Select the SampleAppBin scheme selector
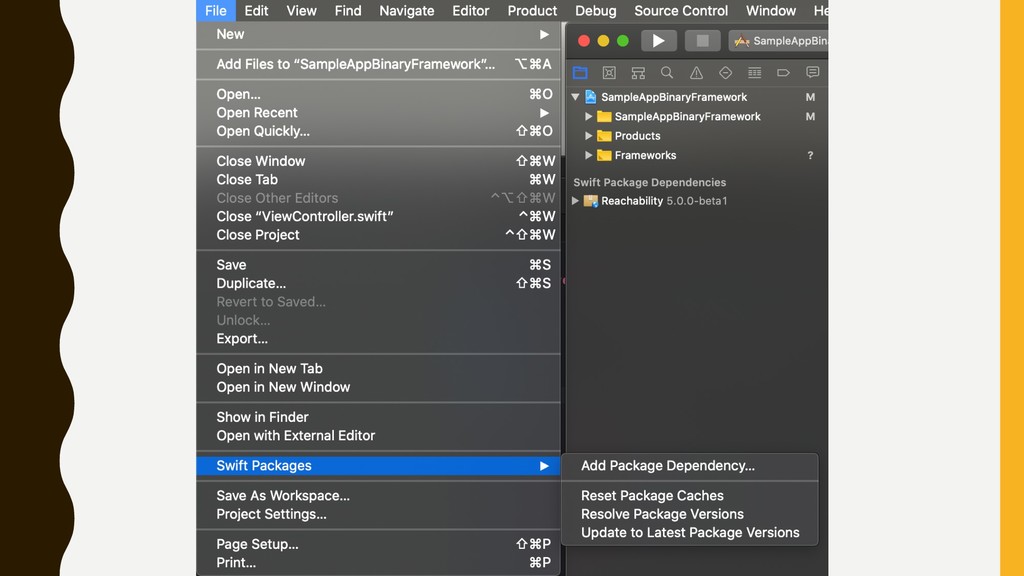1024x576 pixels. (x=778, y=40)
